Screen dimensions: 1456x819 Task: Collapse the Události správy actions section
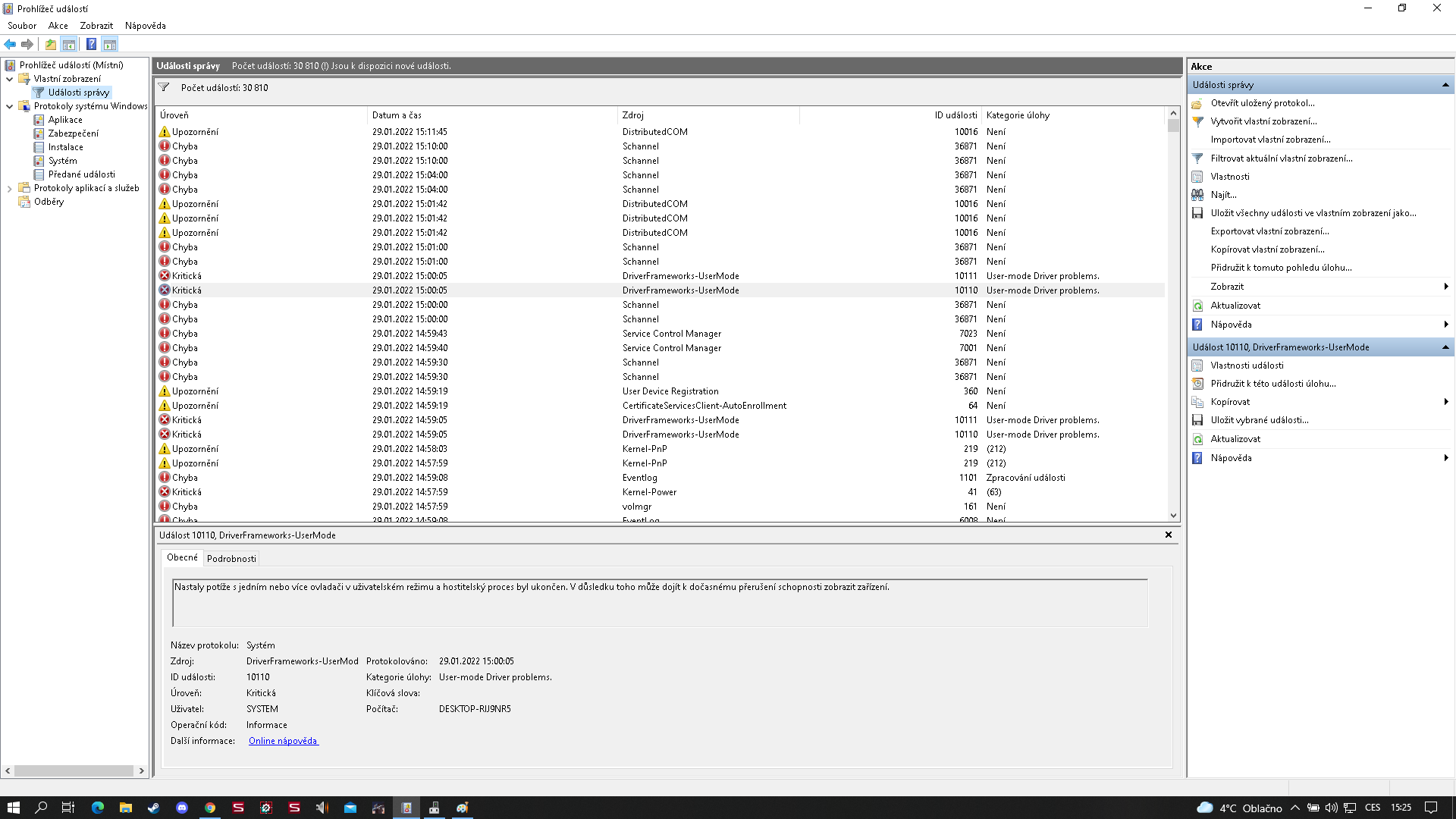tap(1445, 85)
